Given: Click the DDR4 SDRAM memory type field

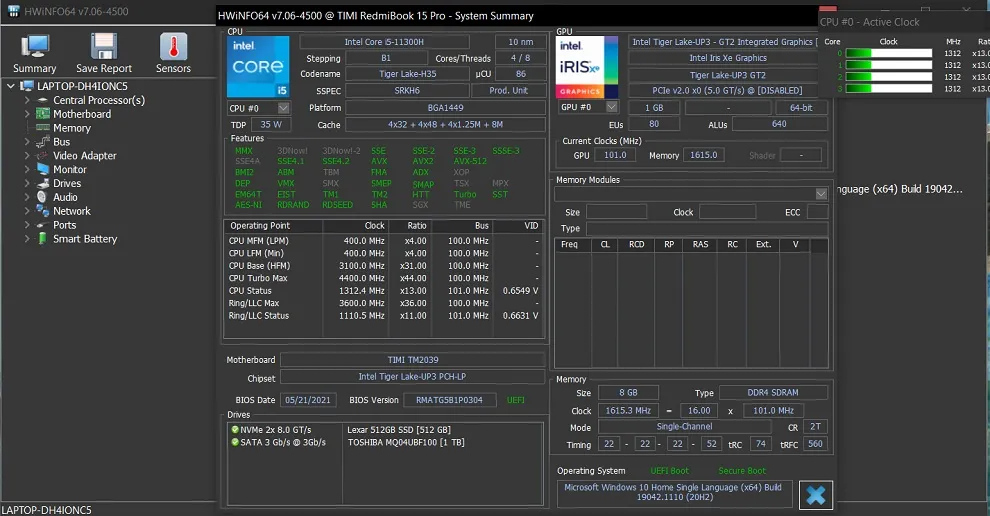Looking at the screenshot, I should coord(773,392).
